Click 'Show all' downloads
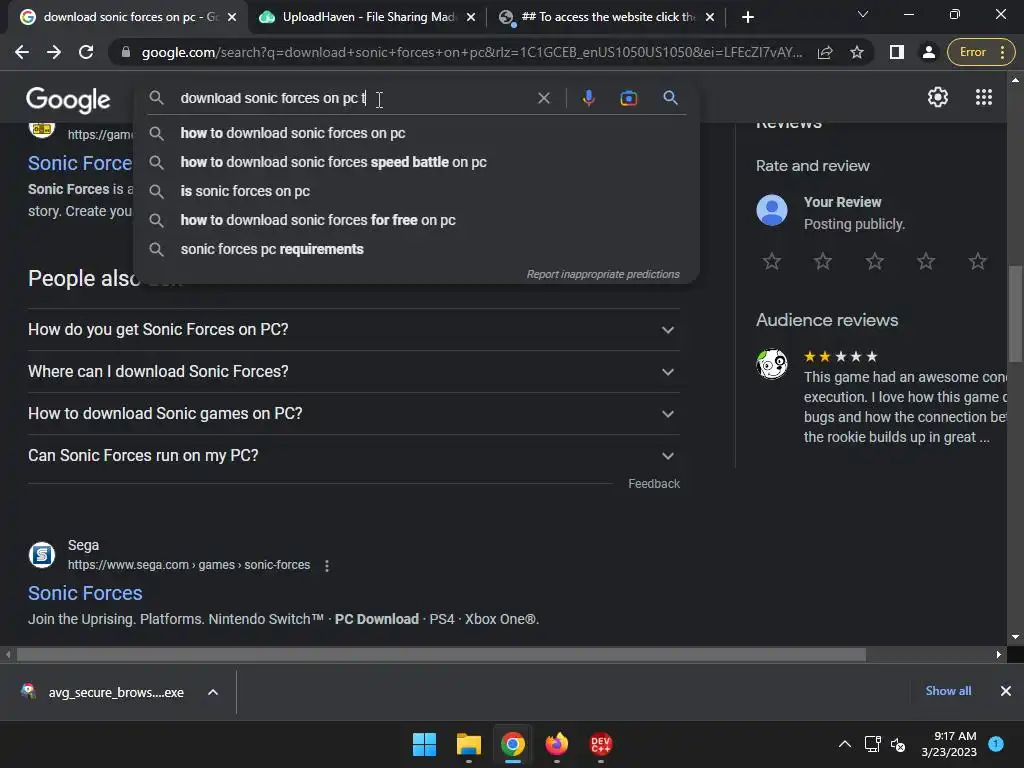This screenshot has width=1024, height=768. [948, 691]
